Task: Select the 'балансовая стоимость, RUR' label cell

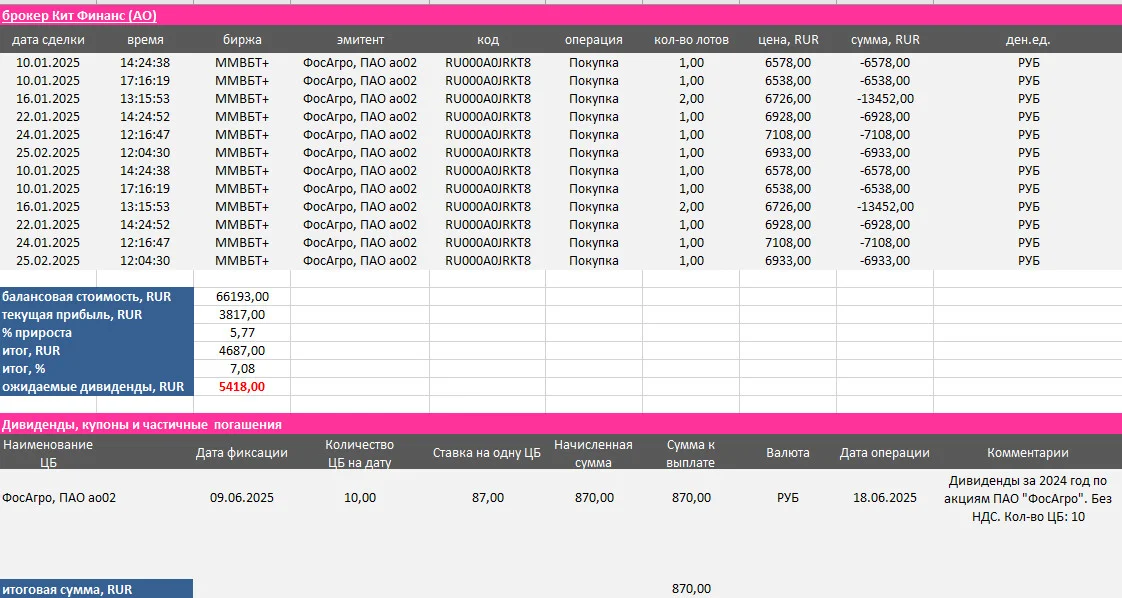Action: coord(97,296)
